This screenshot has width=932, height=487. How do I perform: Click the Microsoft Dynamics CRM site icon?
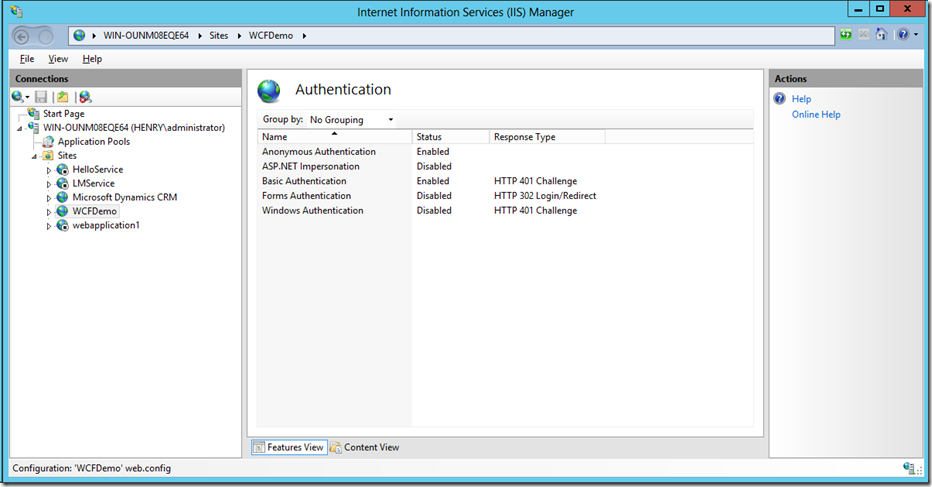click(62, 197)
